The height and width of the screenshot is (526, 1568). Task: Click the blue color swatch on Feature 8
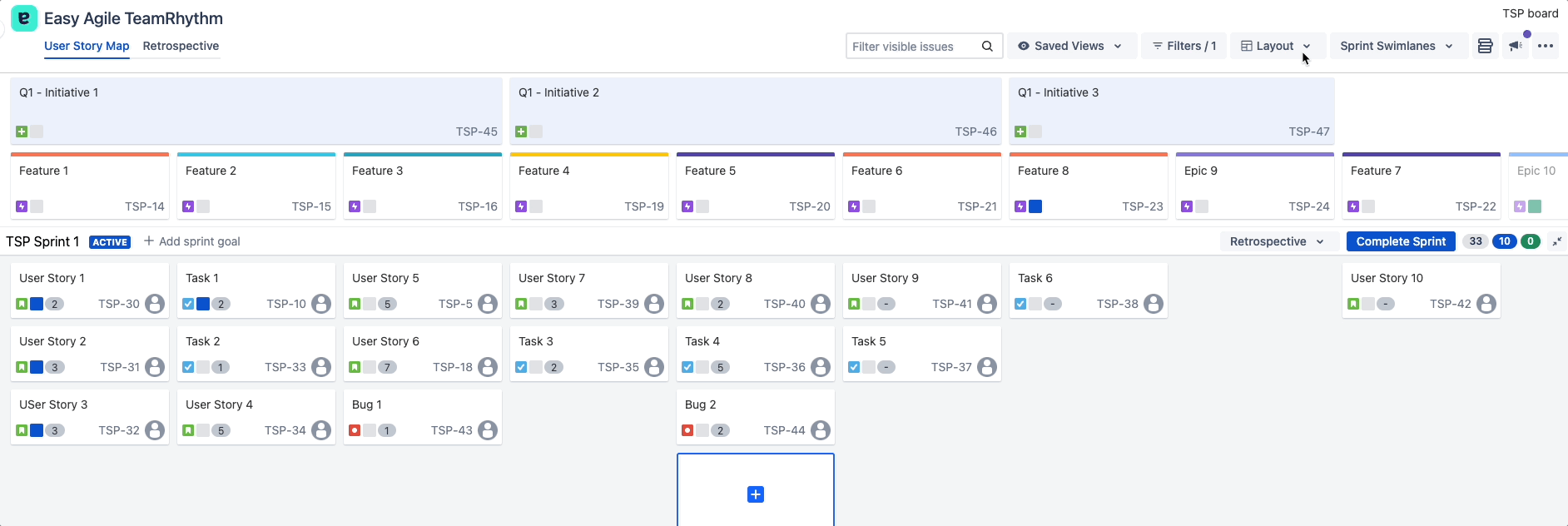(1035, 206)
